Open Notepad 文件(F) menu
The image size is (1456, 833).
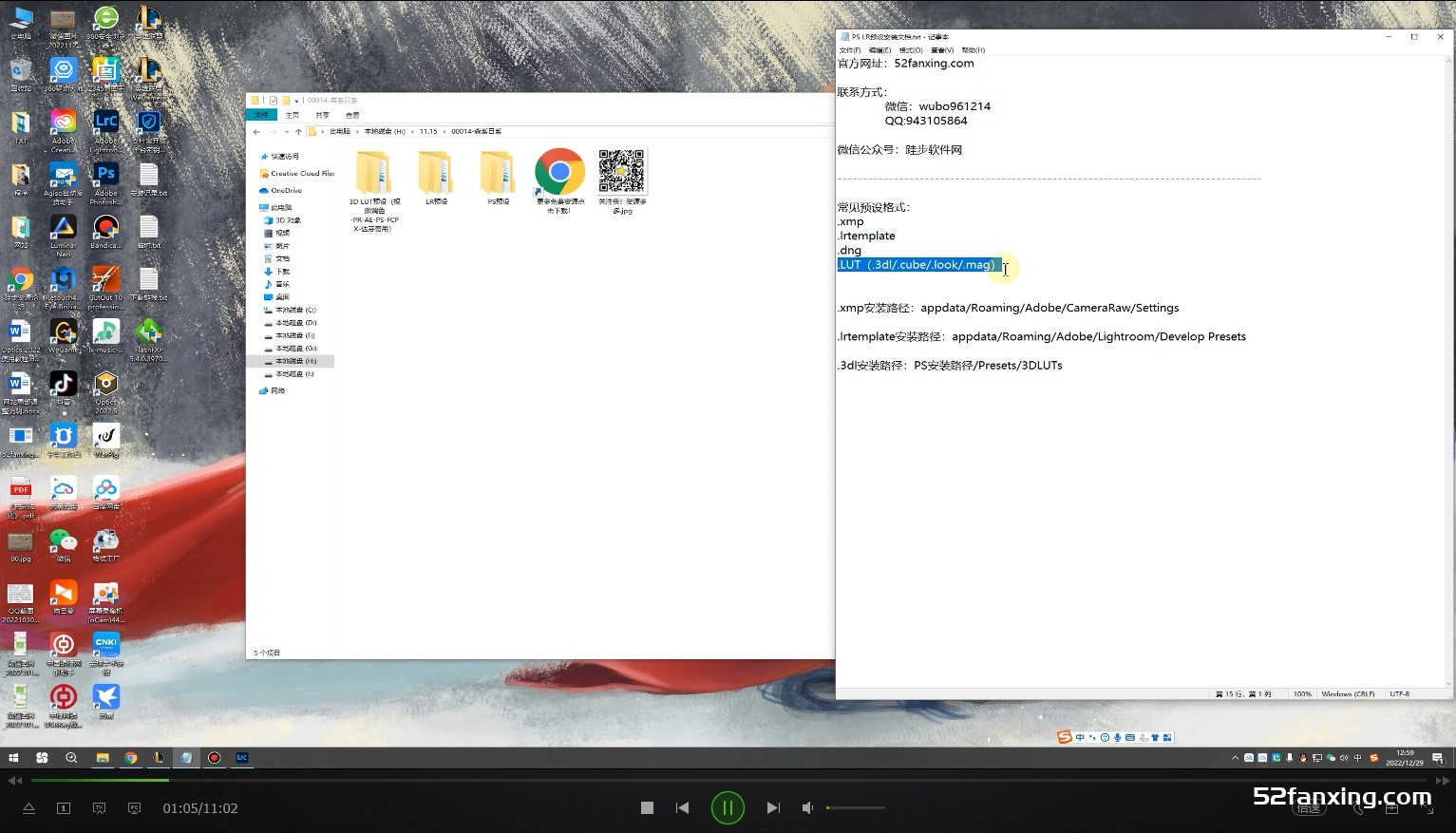(x=850, y=50)
